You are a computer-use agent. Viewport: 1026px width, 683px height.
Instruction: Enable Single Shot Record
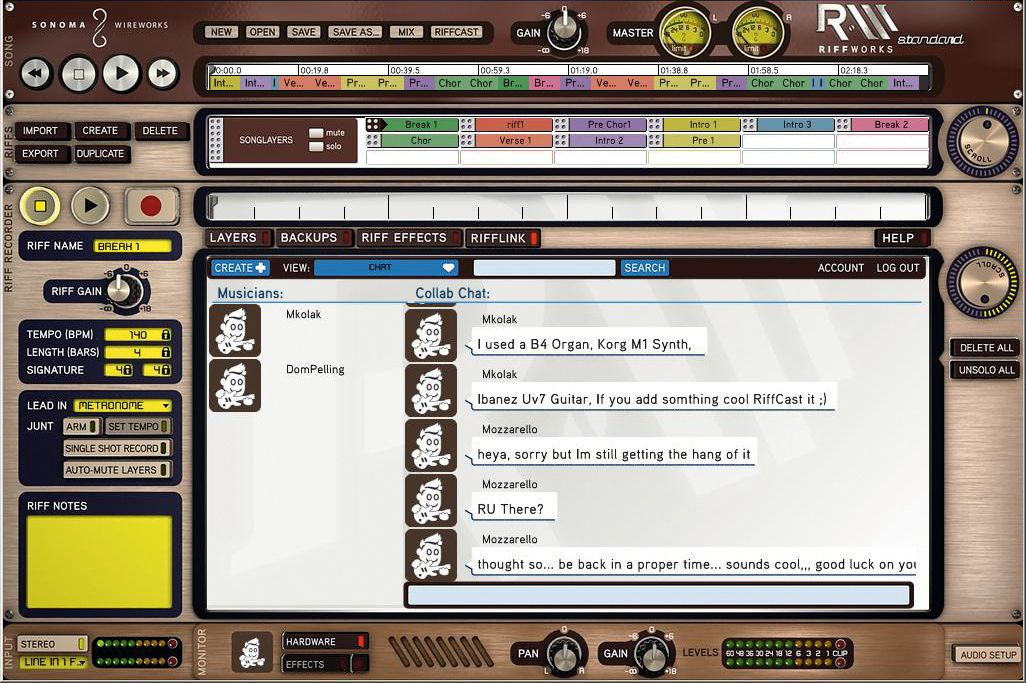click(116, 448)
